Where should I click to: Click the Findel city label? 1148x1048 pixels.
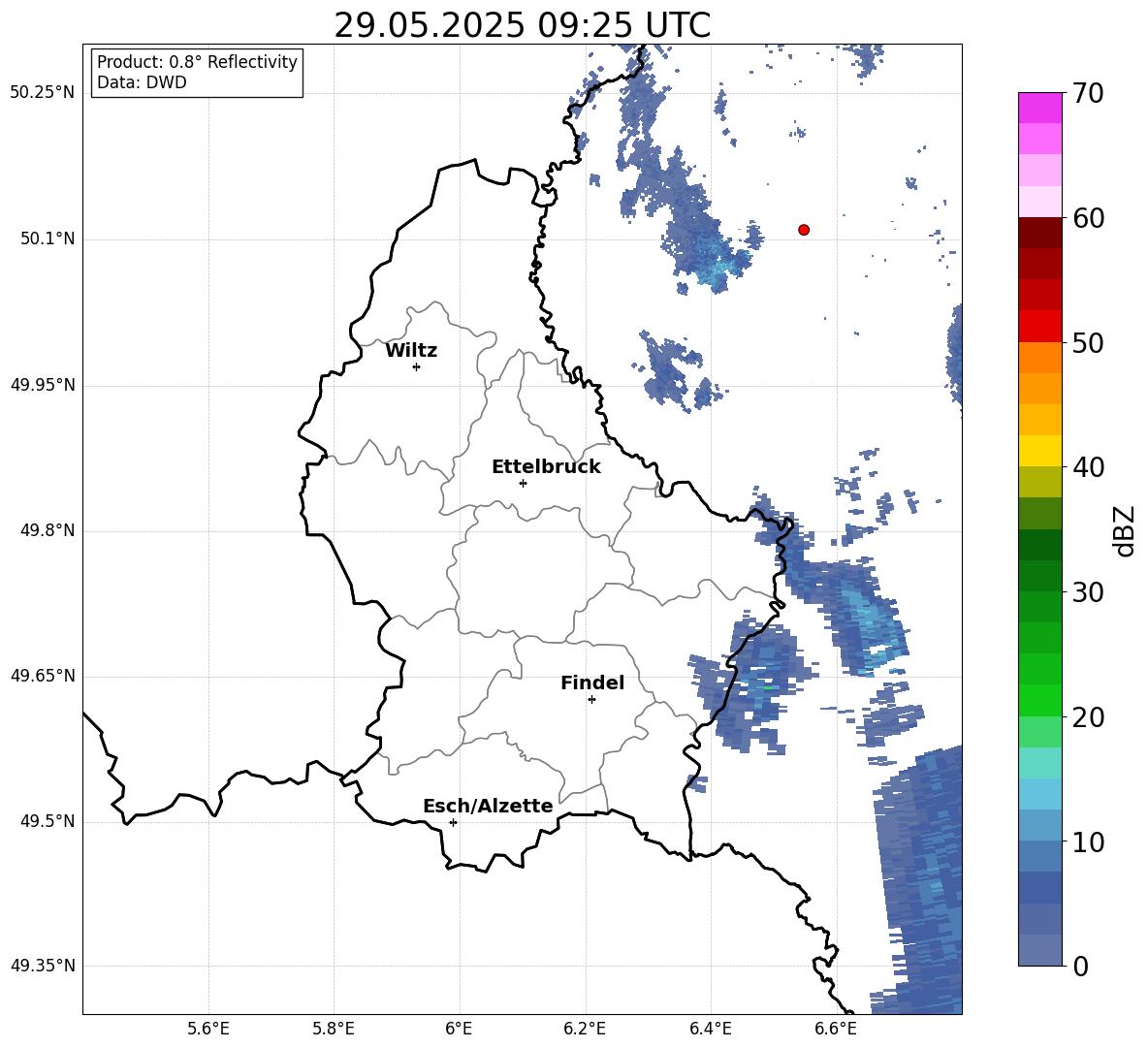tap(592, 683)
